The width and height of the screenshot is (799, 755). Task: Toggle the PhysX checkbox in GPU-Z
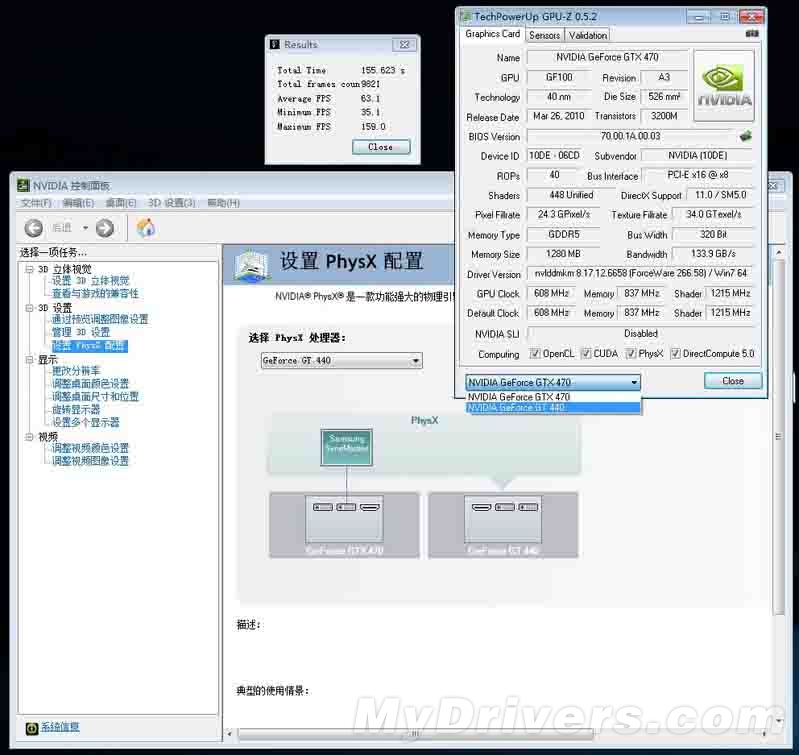click(x=631, y=354)
